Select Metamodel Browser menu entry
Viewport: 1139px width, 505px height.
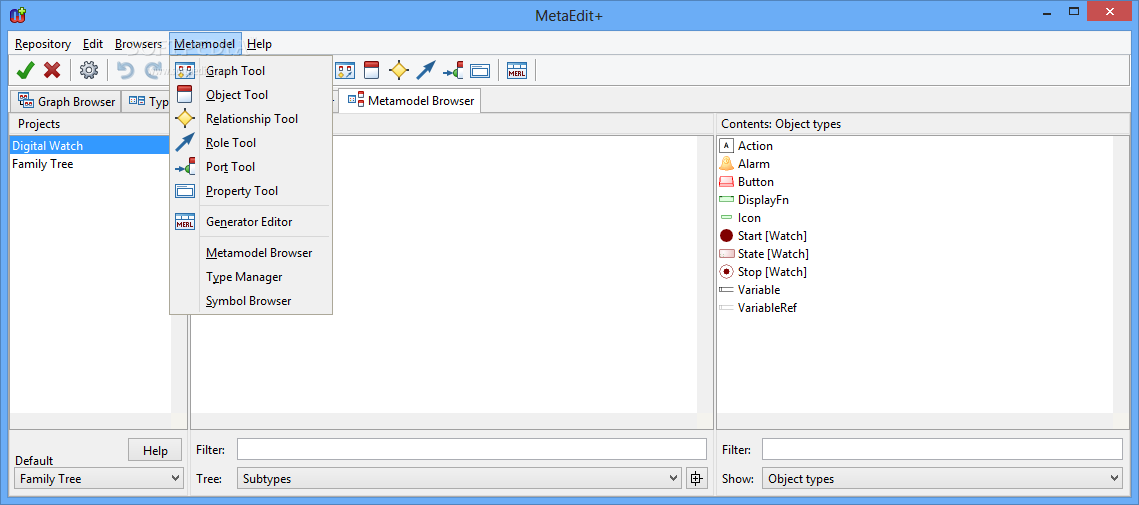click(x=251, y=253)
